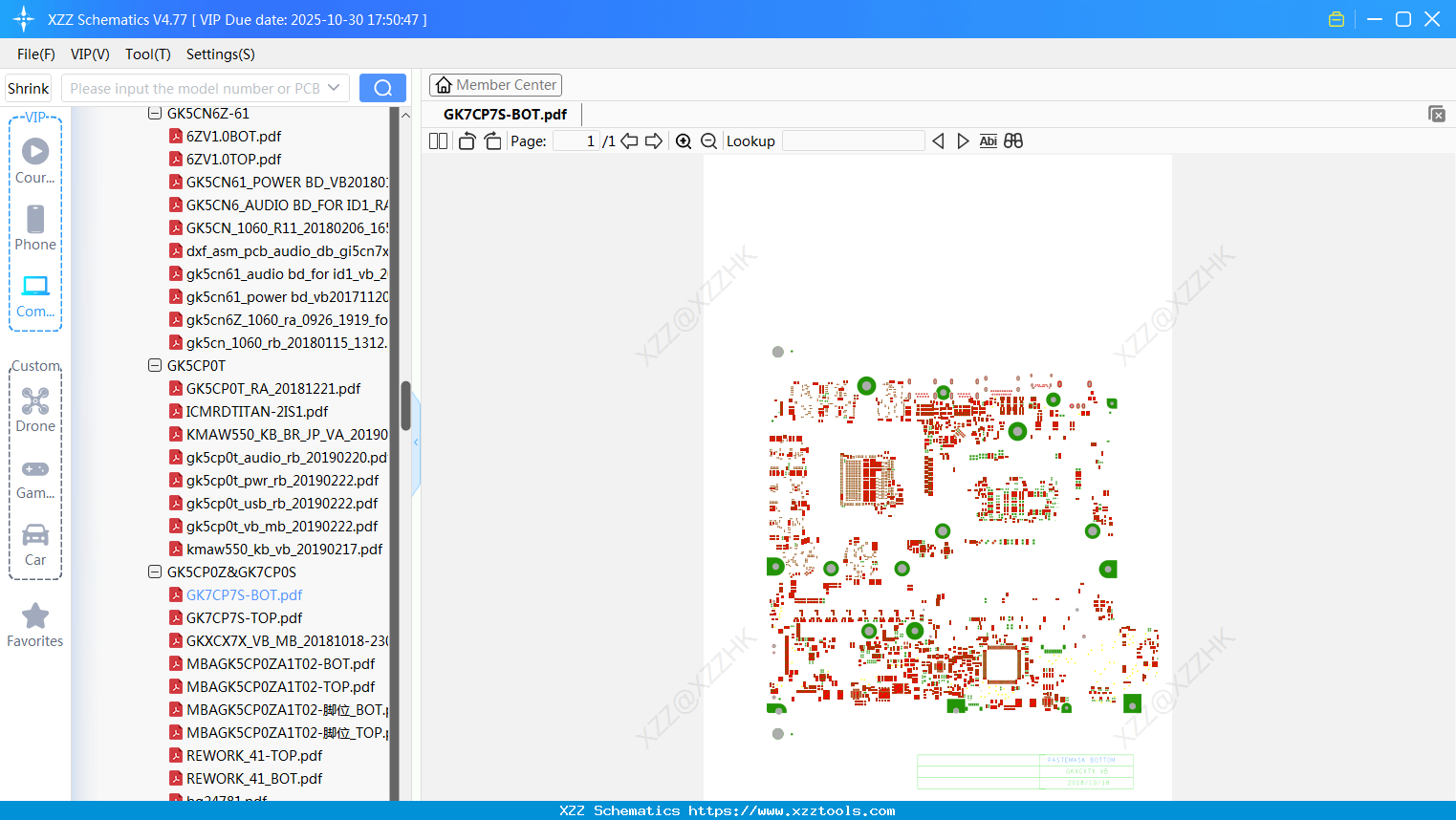This screenshot has width=1456, height=820.
Task: Click the file tree vertical scrollbar thumb
Action: click(x=405, y=406)
